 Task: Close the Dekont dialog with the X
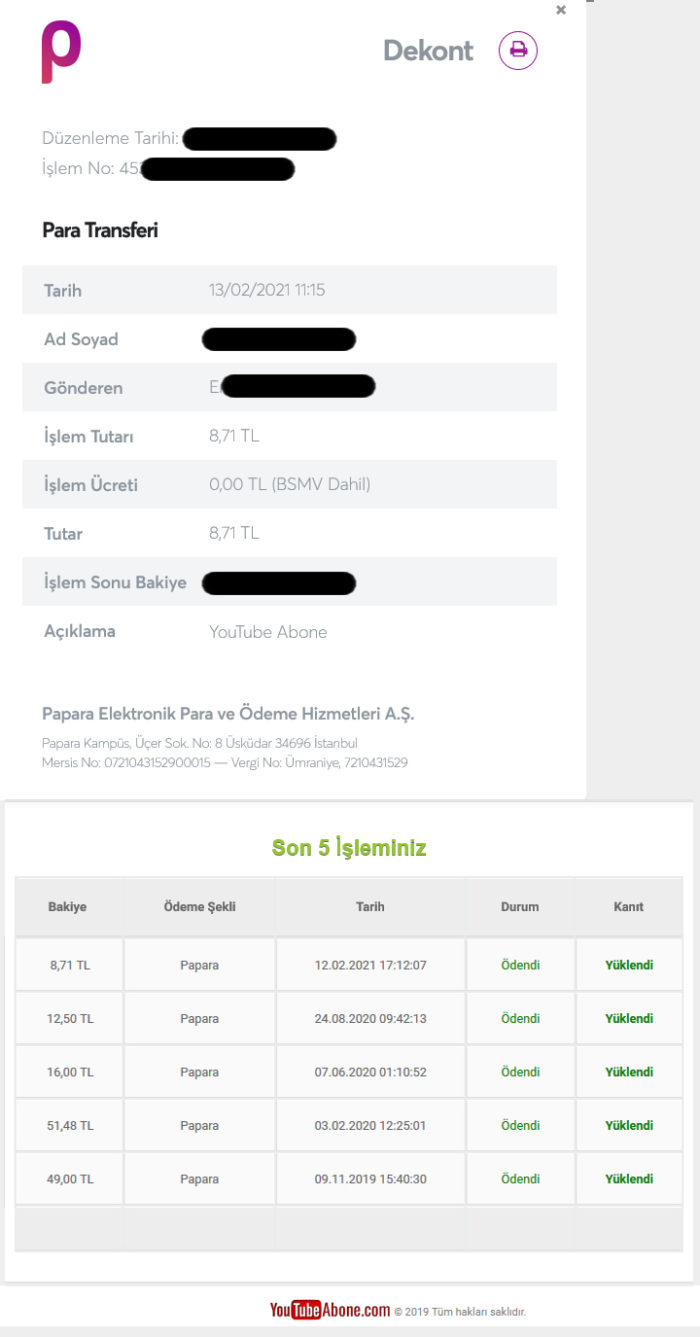[x=561, y=10]
